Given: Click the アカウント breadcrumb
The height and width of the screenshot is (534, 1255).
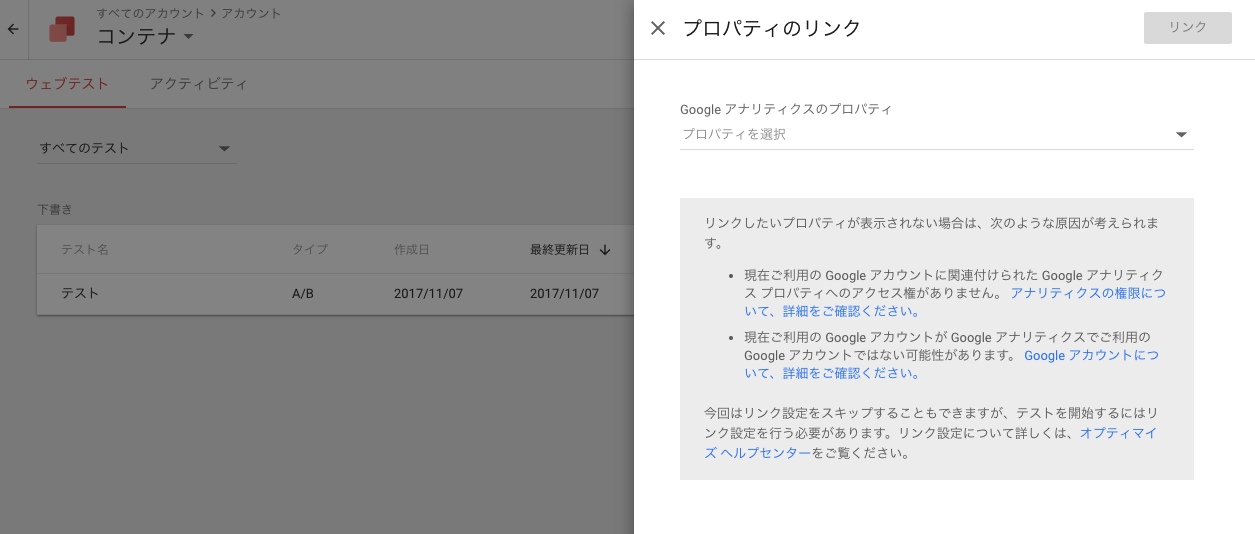Looking at the screenshot, I should click(x=250, y=13).
